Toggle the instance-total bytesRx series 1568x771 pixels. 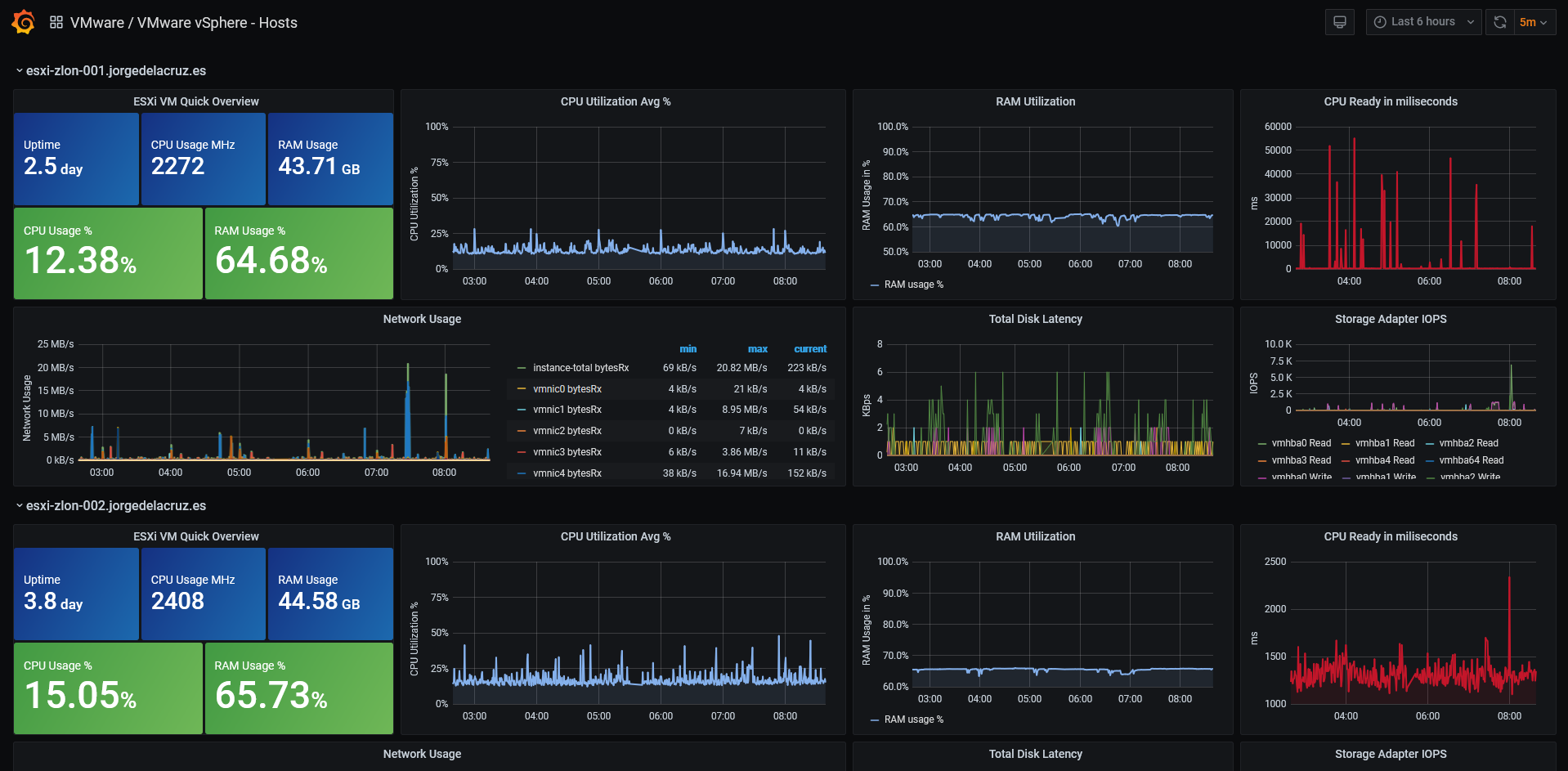(x=580, y=368)
